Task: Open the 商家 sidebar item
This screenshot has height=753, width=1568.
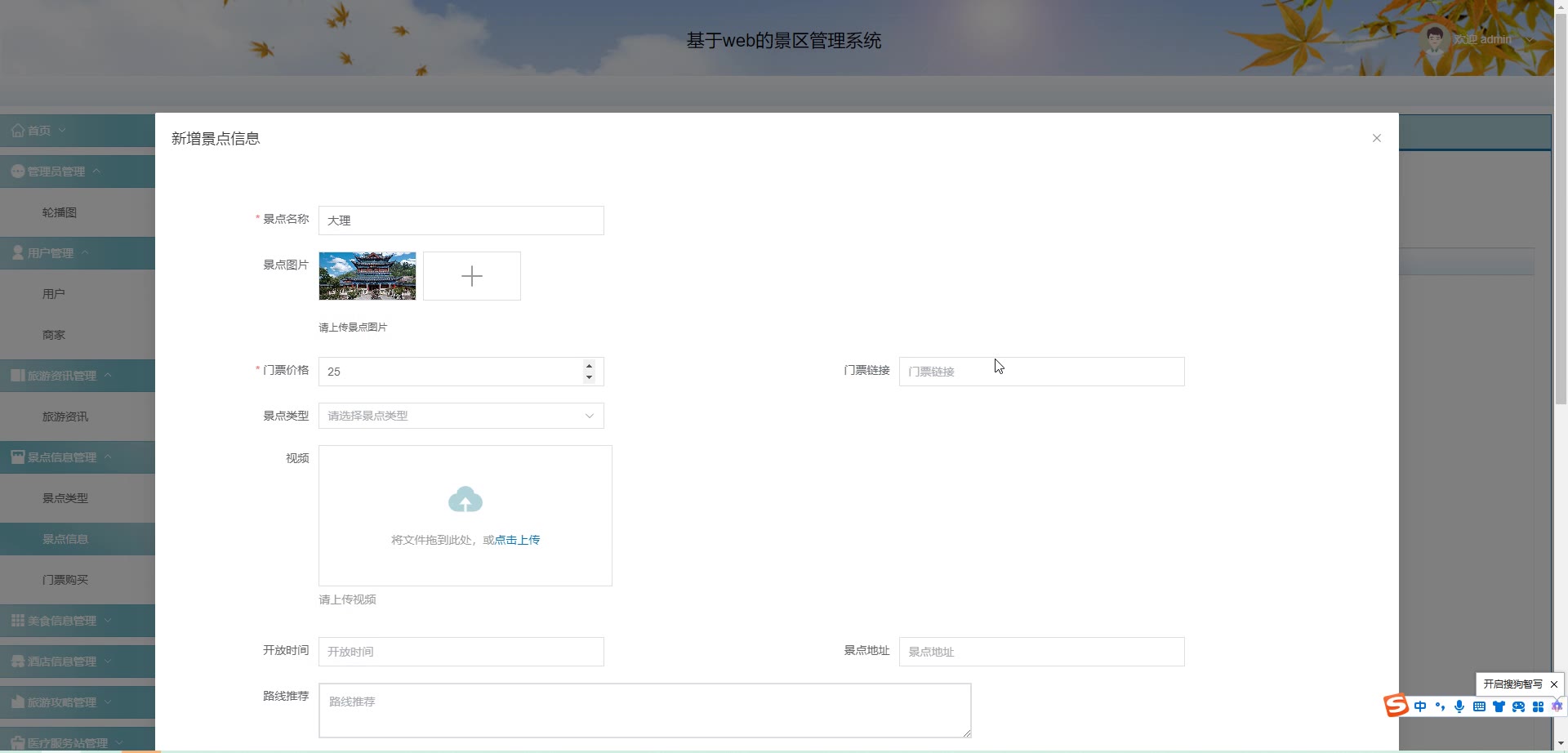Action: [78, 335]
